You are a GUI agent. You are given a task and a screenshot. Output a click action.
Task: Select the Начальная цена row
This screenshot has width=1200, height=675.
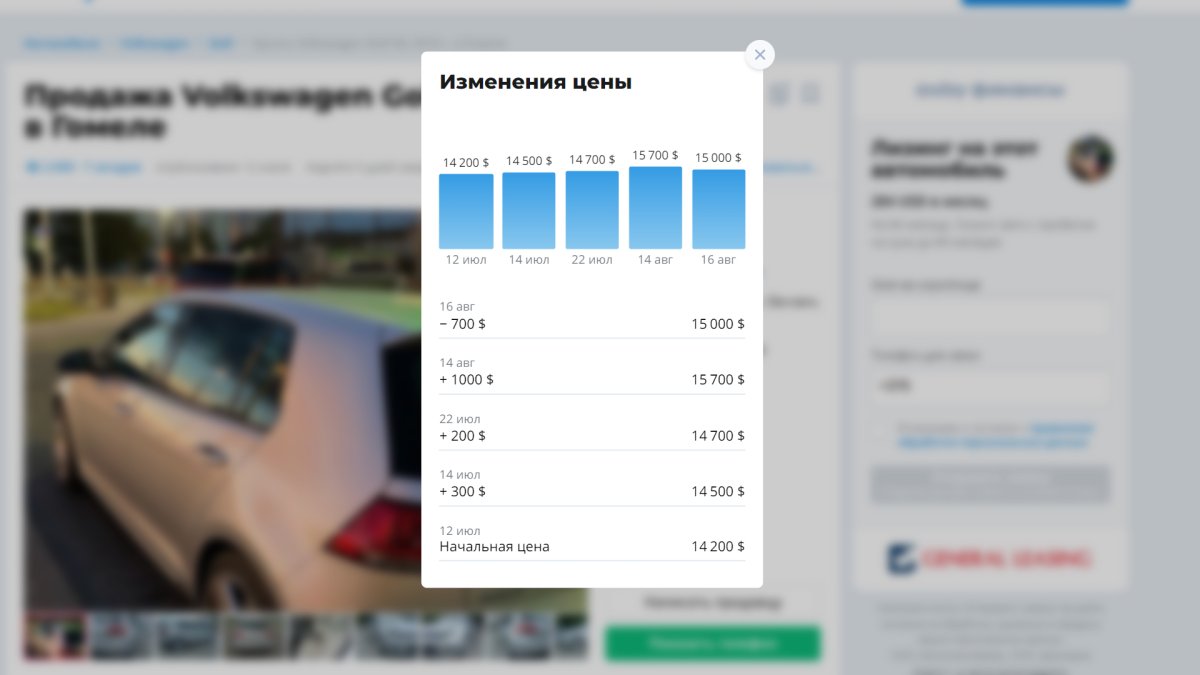pos(592,539)
